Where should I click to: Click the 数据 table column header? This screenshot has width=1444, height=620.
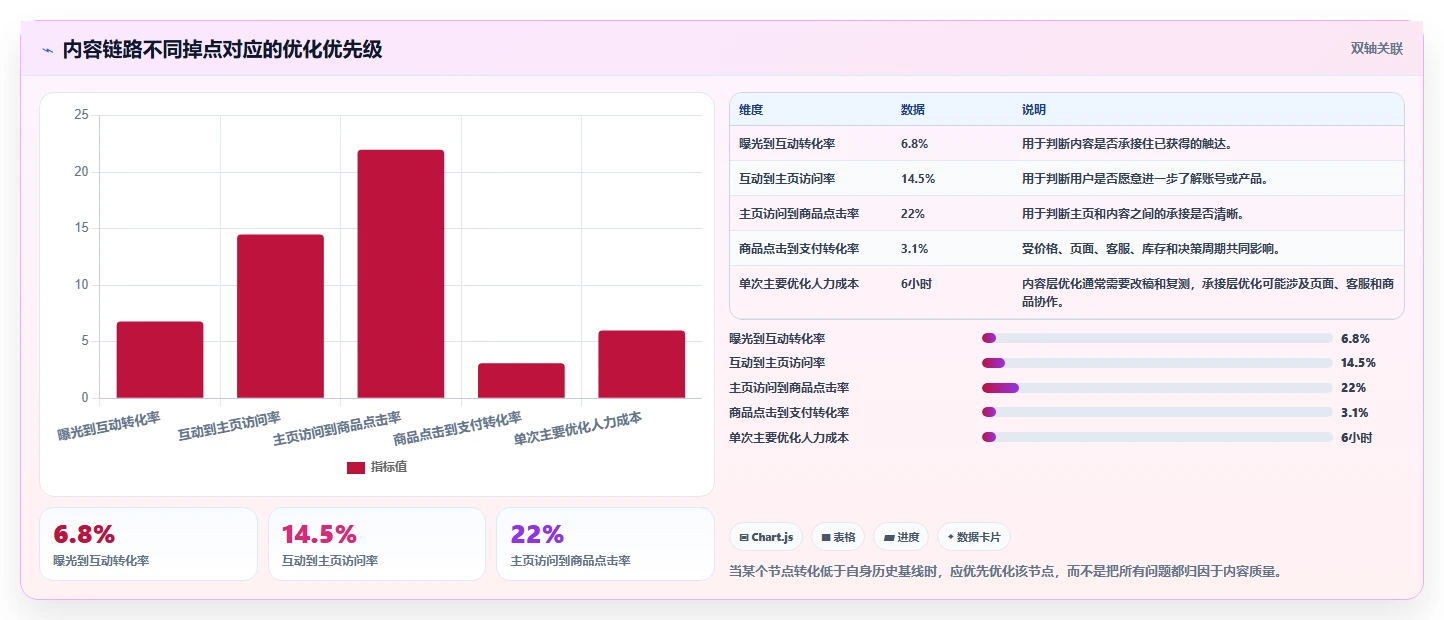(913, 110)
